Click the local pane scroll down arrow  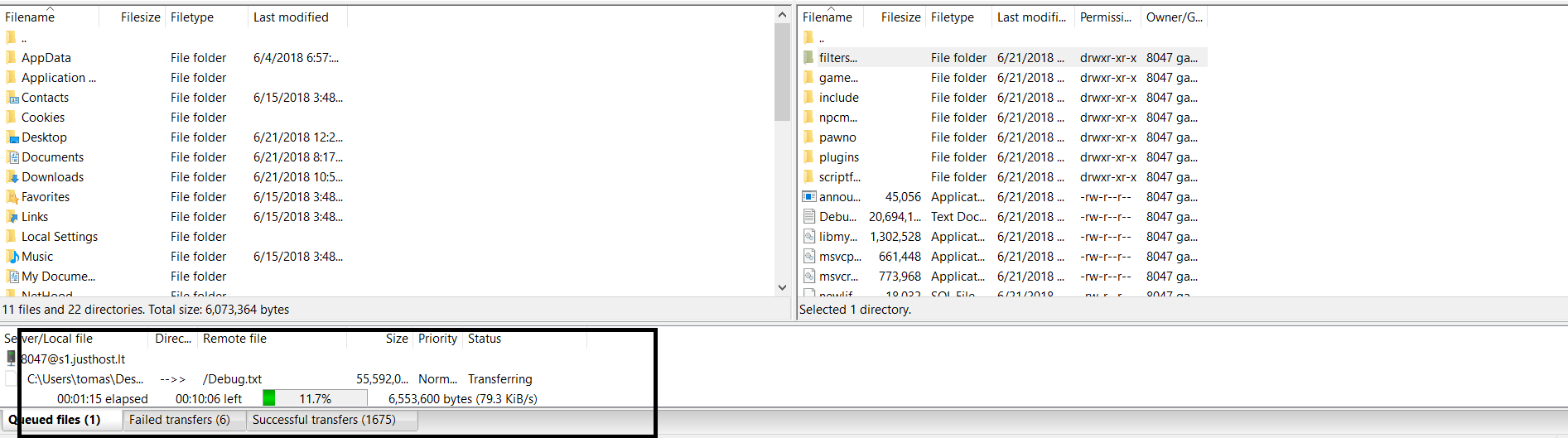782,287
